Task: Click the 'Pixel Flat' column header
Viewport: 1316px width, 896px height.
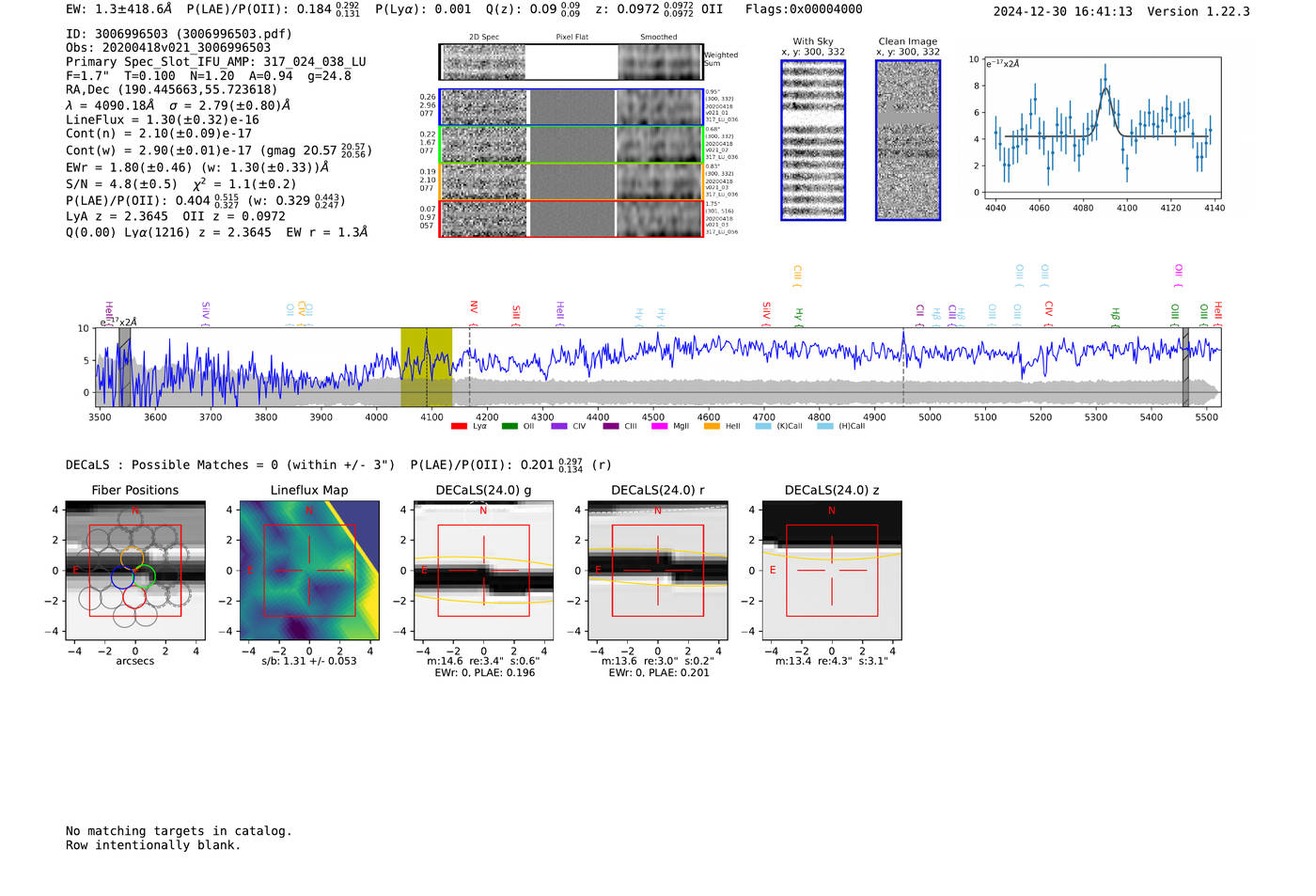Action: (x=572, y=38)
